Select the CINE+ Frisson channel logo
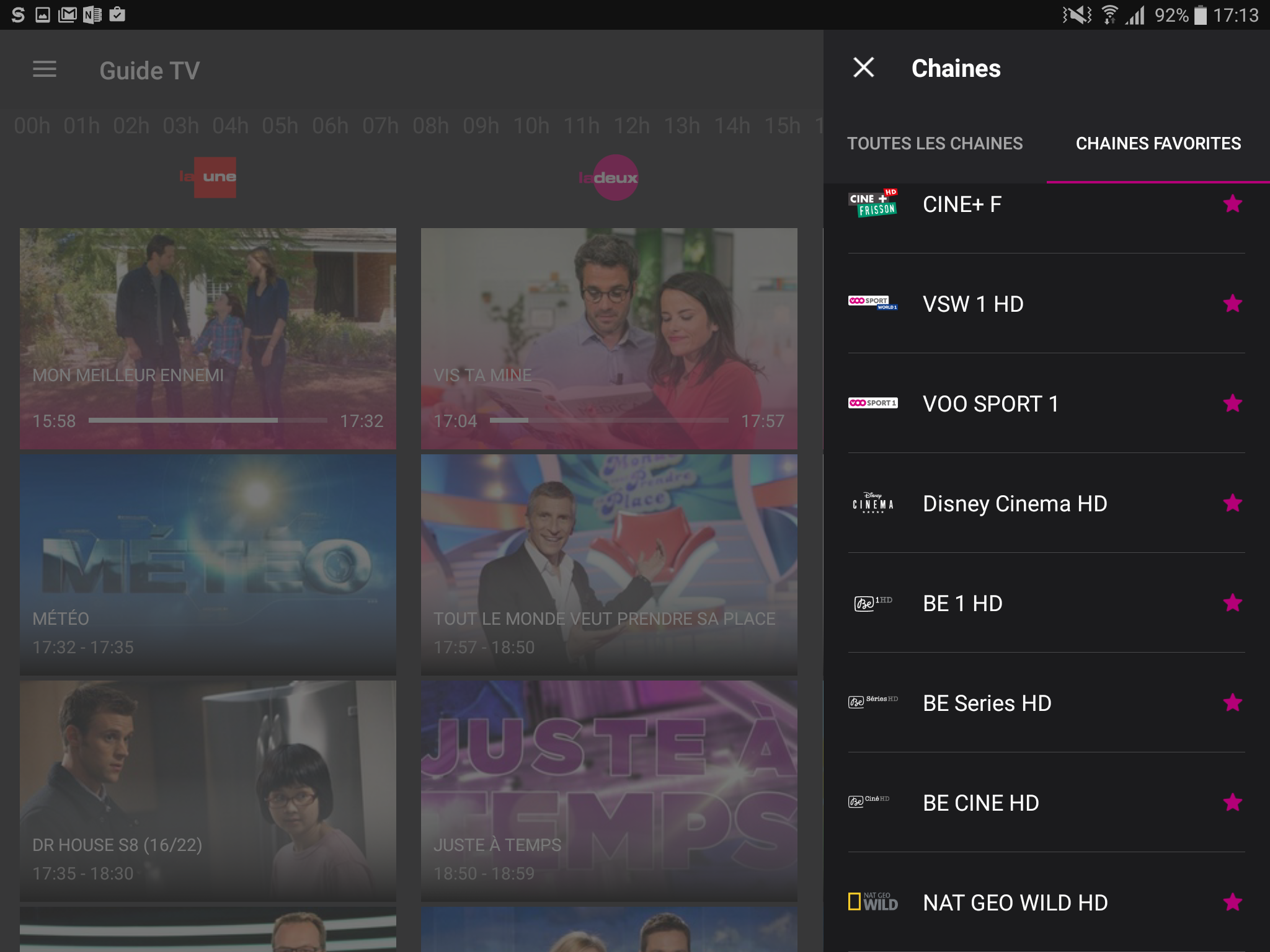 [x=873, y=204]
